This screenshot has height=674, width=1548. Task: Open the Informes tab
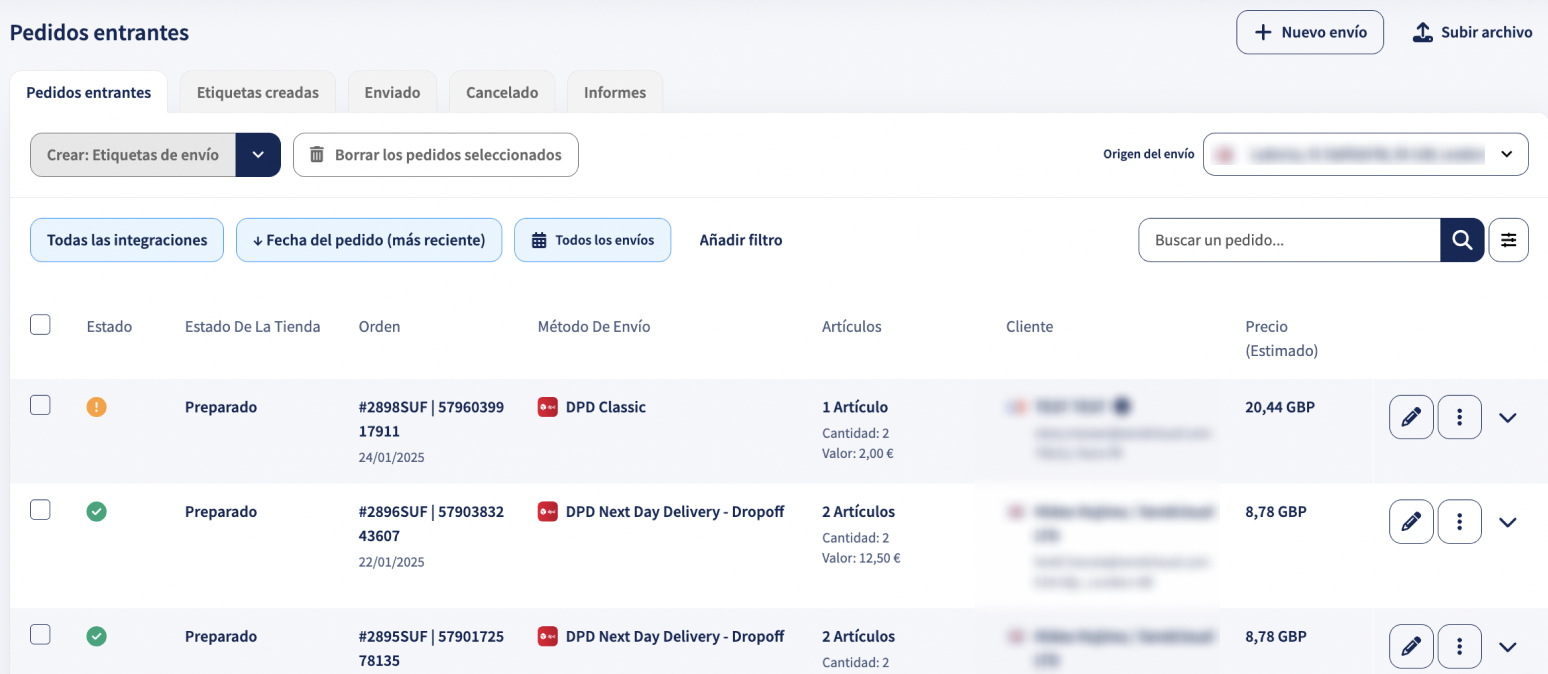point(615,92)
